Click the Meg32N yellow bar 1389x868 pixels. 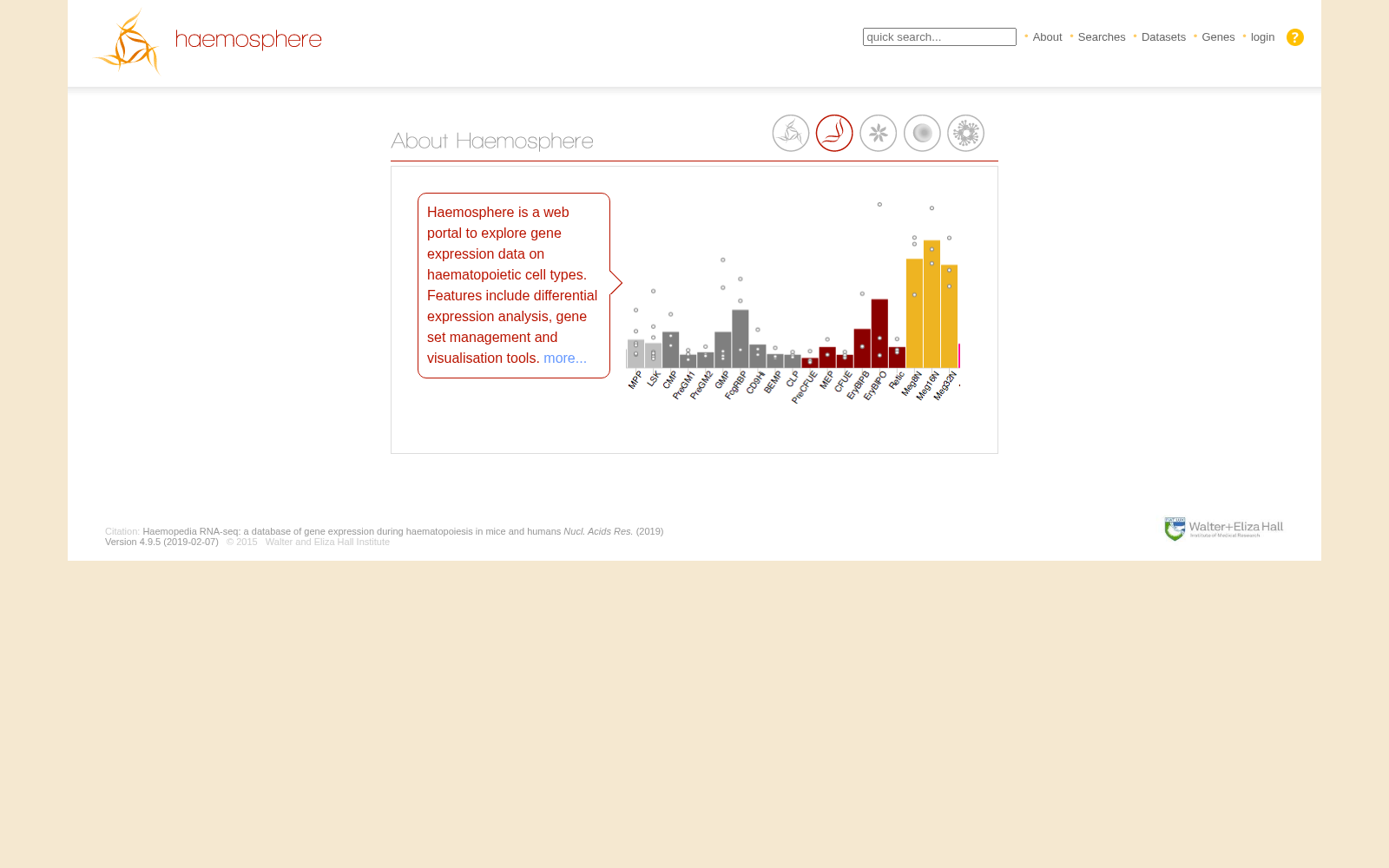click(949, 317)
